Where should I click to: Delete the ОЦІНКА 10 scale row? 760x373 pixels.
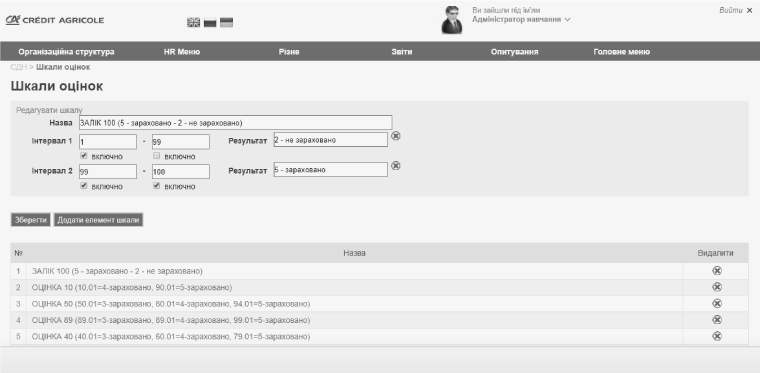pyautogui.click(x=717, y=287)
